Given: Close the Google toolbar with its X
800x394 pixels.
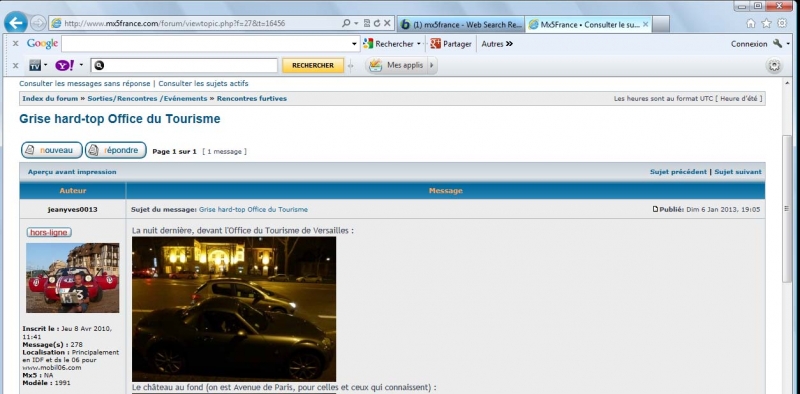Looking at the screenshot, I should pos(15,44).
